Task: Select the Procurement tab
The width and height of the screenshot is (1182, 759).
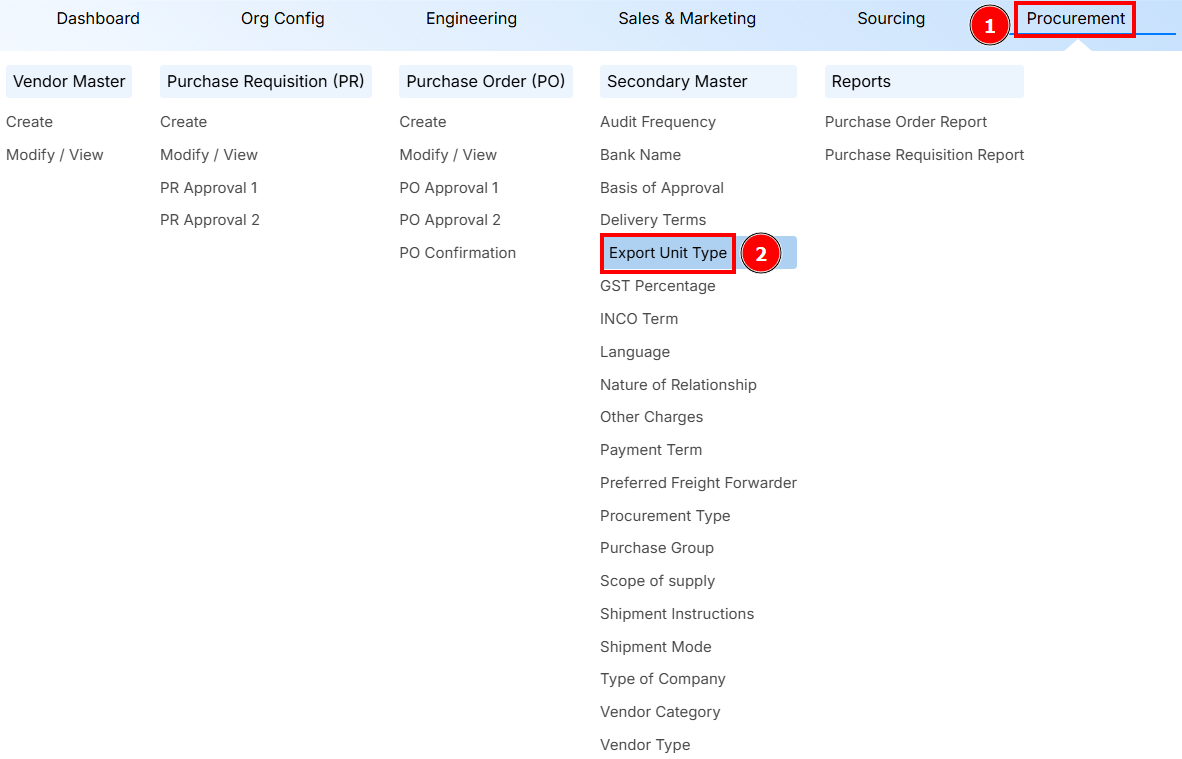Action: 1074,18
